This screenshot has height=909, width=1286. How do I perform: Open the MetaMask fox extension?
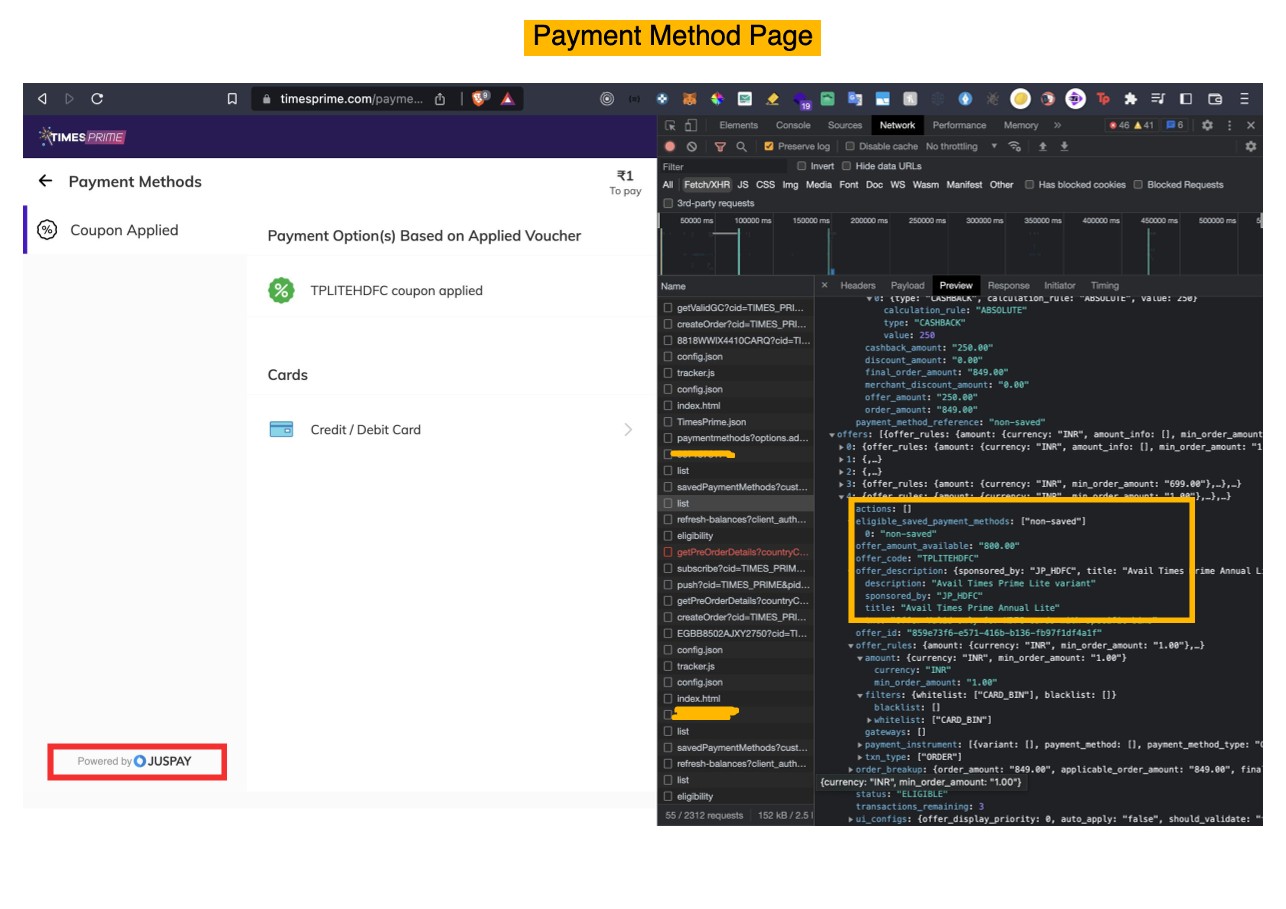(689, 99)
